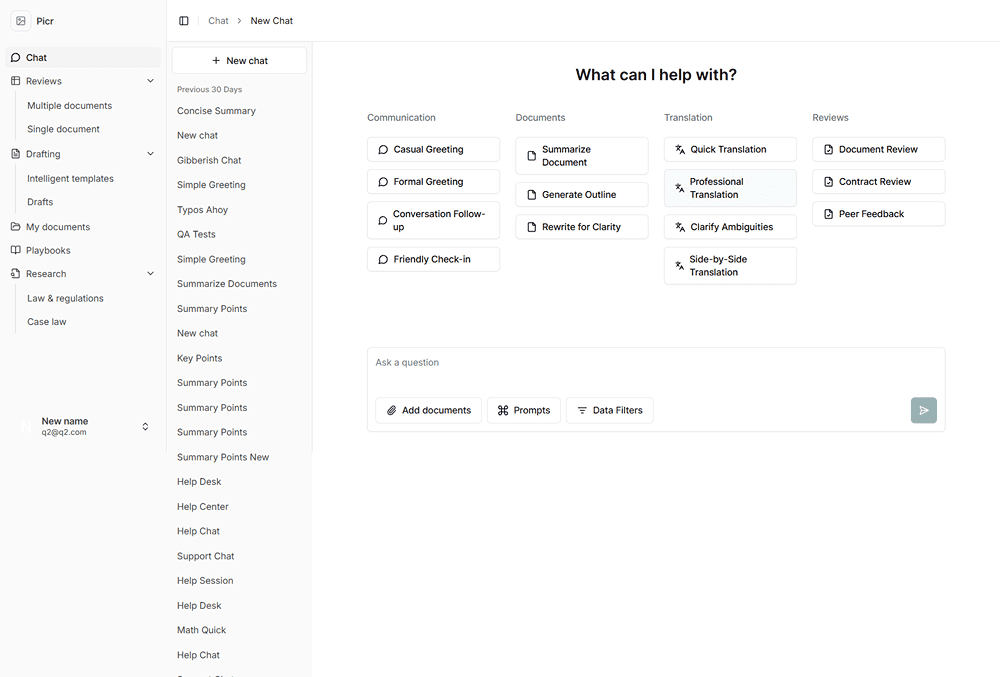The height and width of the screenshot is (677, 1000).
Task: Select the Contract Review prompt card
Action: [x=878, y=182]
